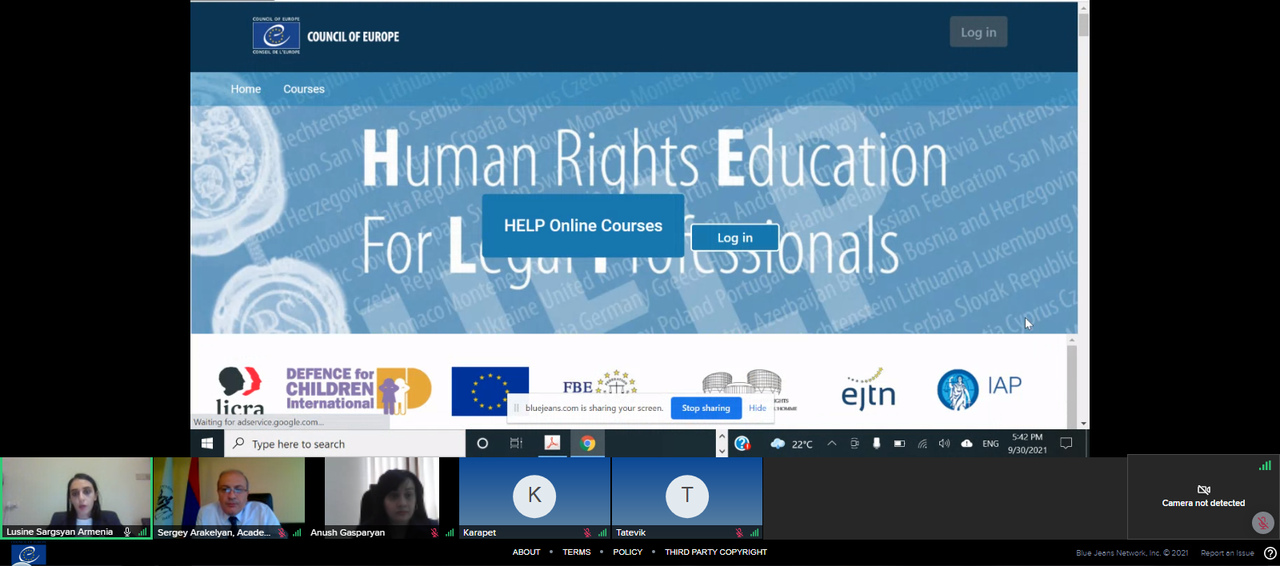Screen dimensions: 1280x566
Task: Toggle the red muted microphone button
Action: 1262,522
